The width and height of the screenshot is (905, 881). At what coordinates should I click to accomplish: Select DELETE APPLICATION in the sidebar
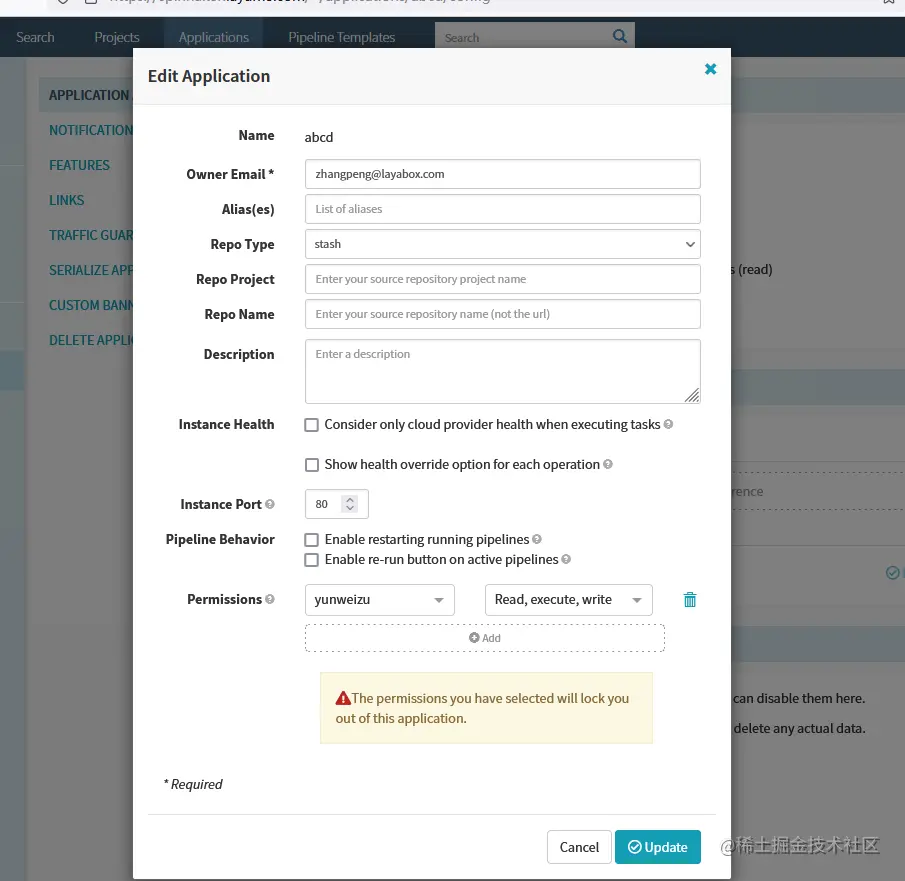(x=91, y=340)
